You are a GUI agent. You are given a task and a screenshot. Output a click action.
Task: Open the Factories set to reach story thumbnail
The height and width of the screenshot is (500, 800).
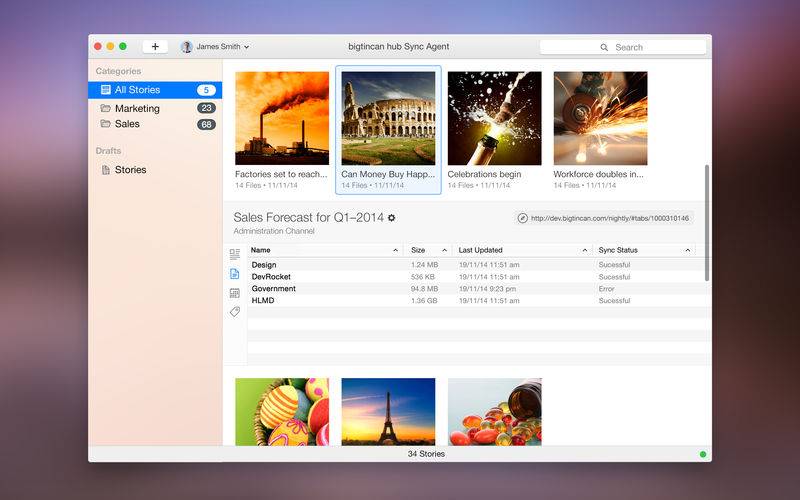point(282,118)
